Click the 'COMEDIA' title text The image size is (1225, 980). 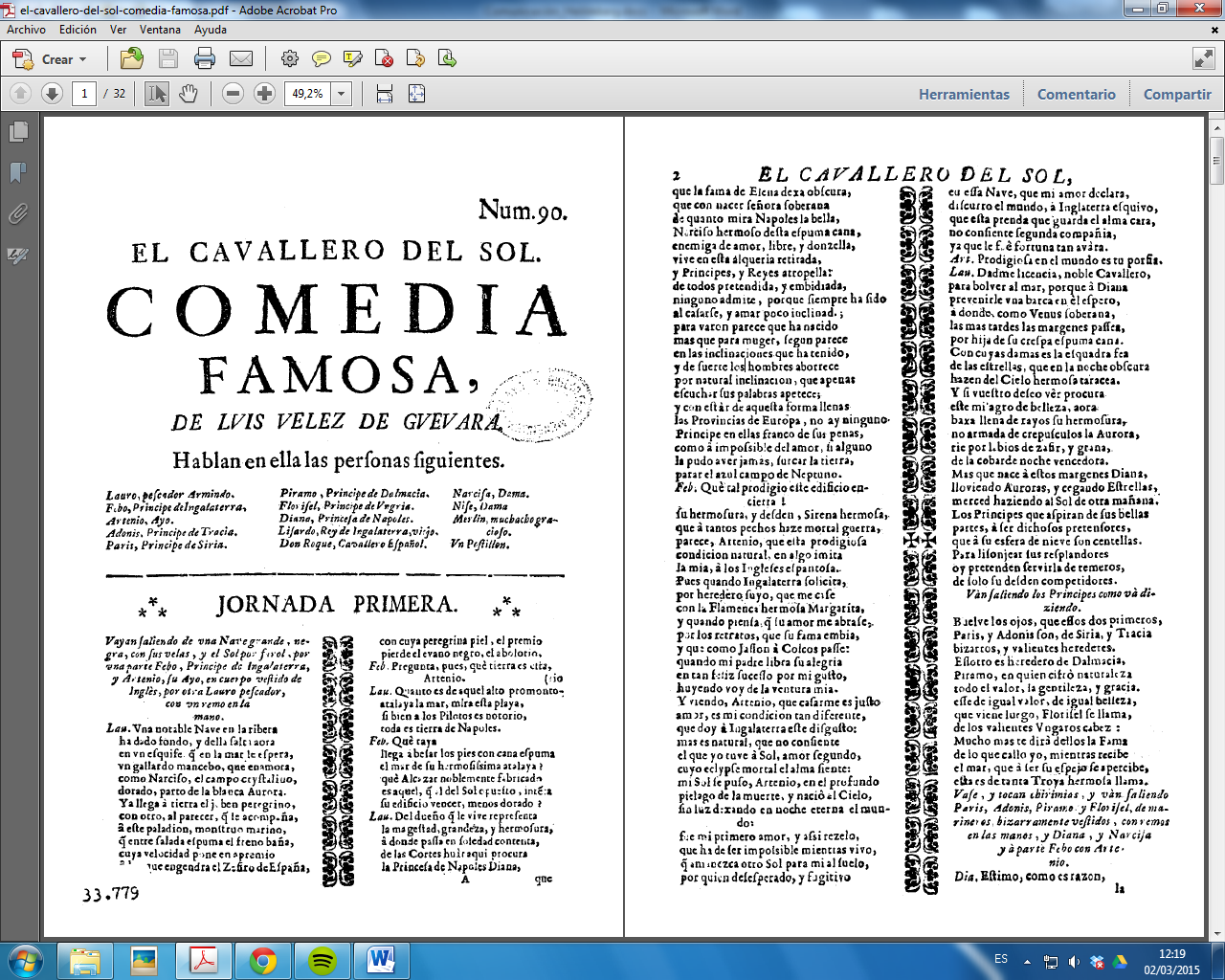tap(337, 310)
